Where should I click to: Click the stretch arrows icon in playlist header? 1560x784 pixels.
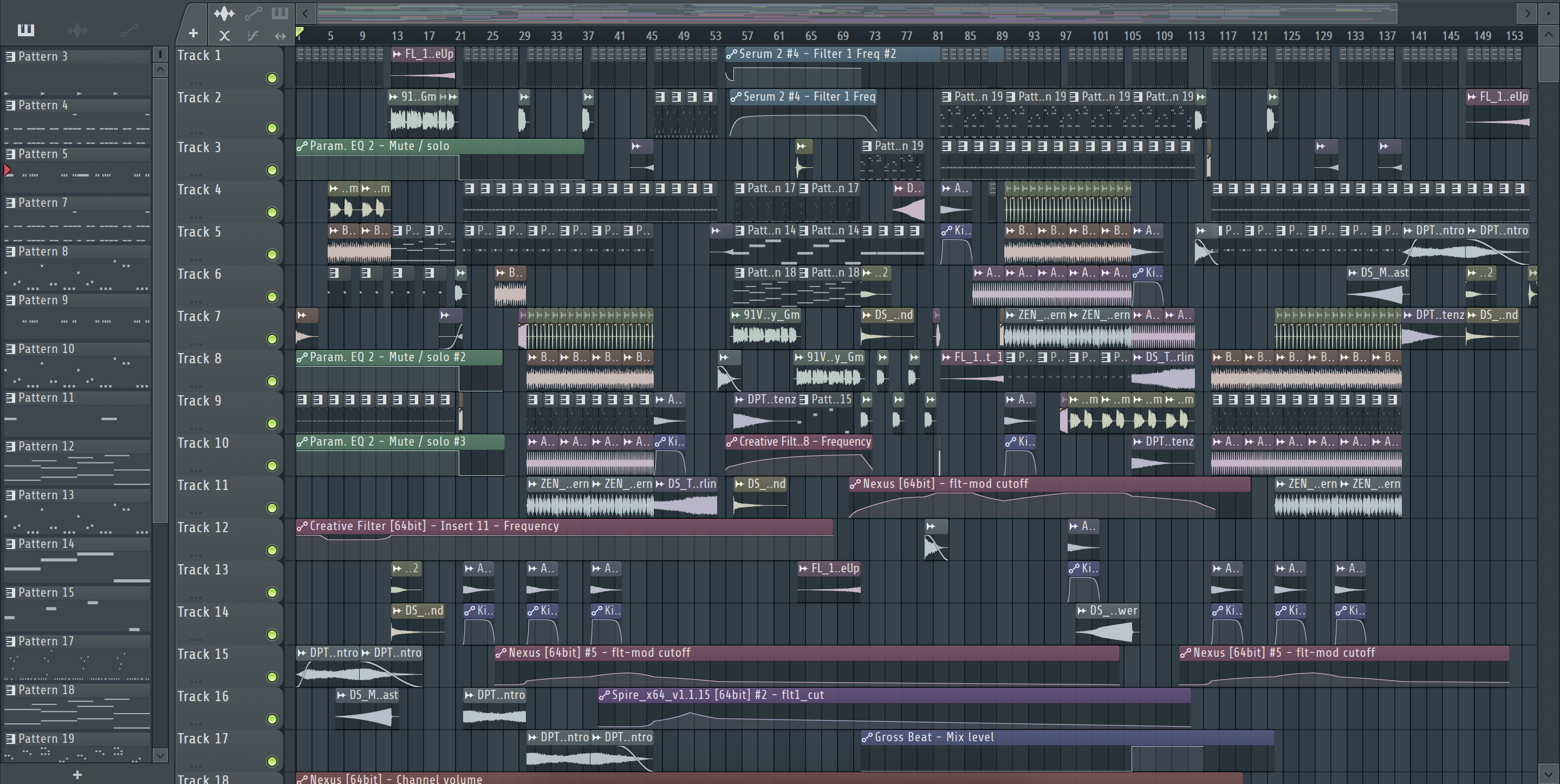coord(280,36)
